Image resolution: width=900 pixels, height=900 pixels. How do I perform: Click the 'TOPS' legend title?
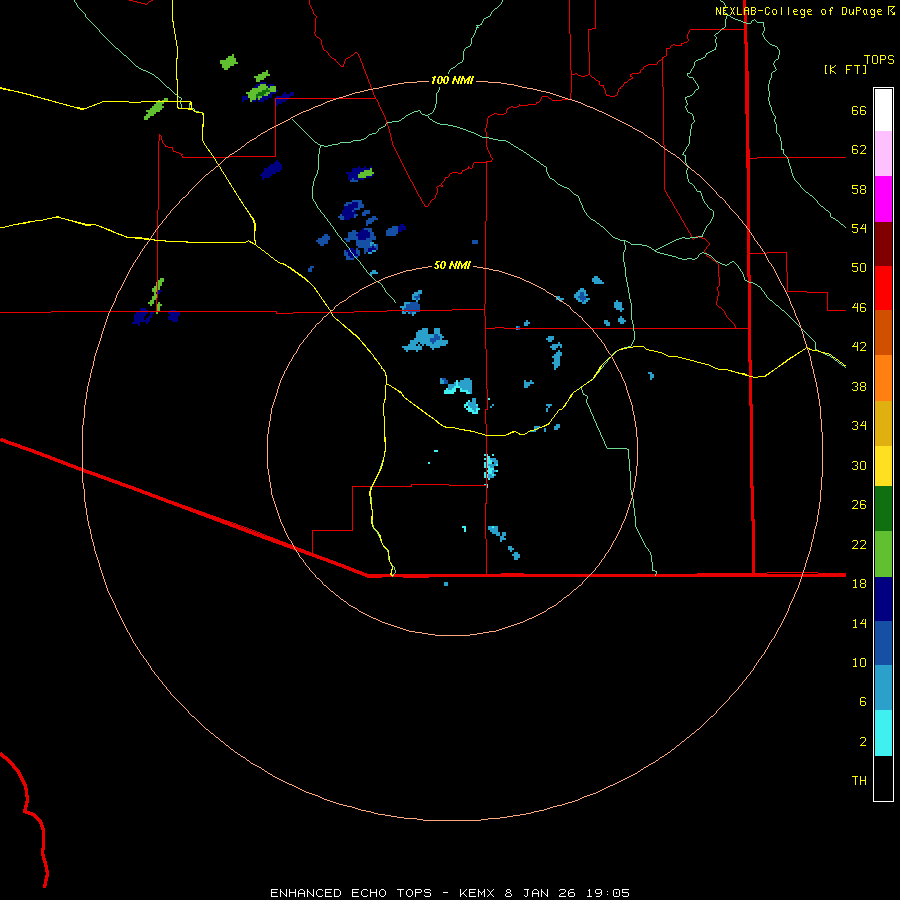(x=879, y=60)
